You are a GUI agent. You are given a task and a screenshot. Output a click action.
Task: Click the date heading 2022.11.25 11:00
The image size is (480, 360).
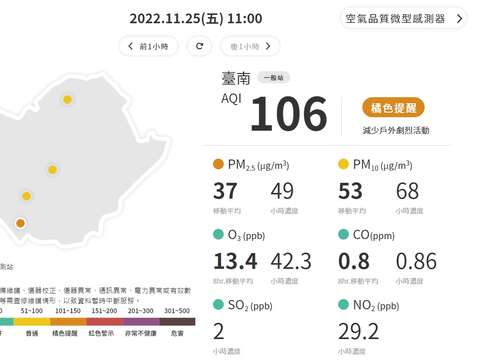(196, 19)
